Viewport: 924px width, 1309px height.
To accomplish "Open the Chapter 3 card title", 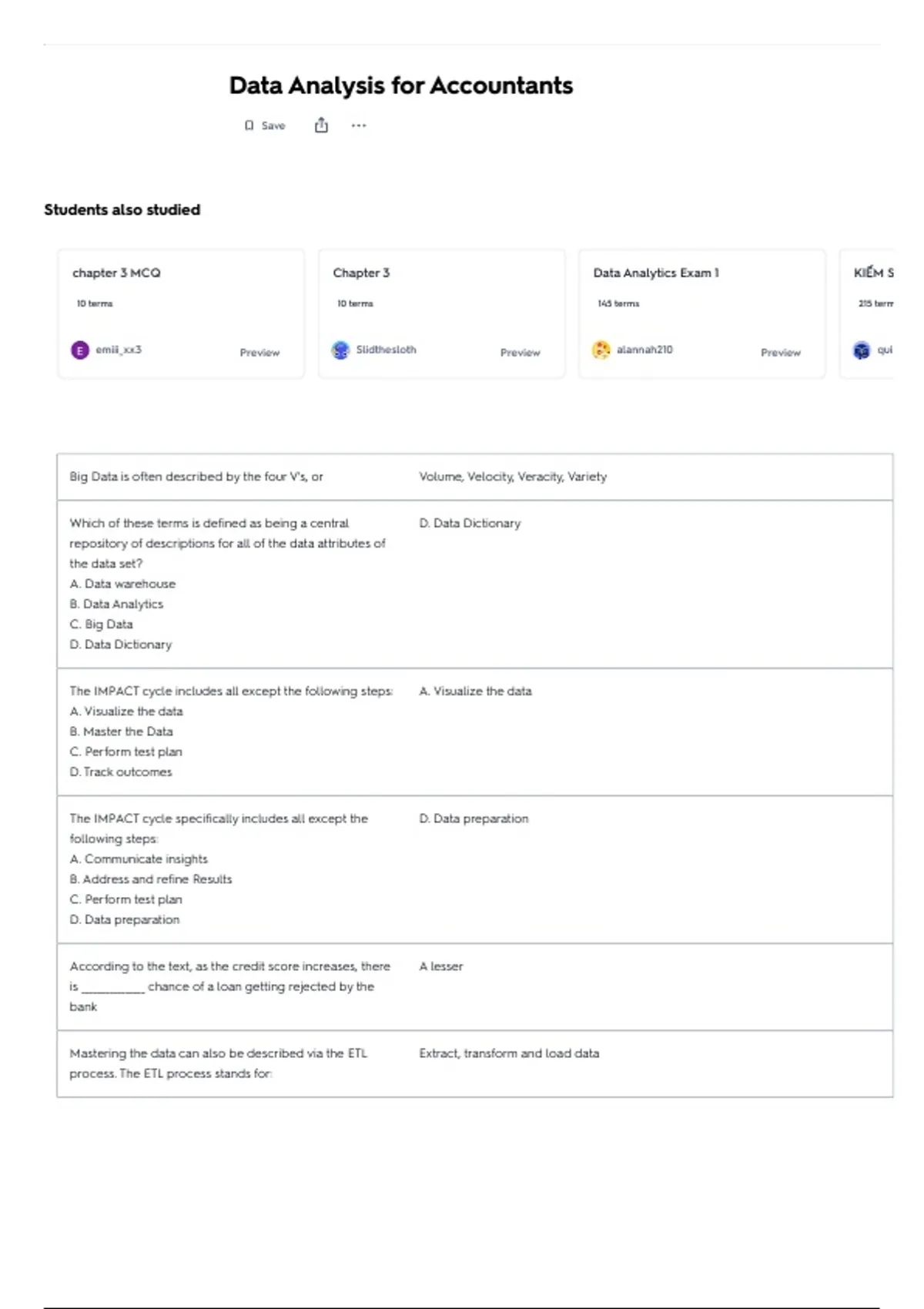I will 361,273.
